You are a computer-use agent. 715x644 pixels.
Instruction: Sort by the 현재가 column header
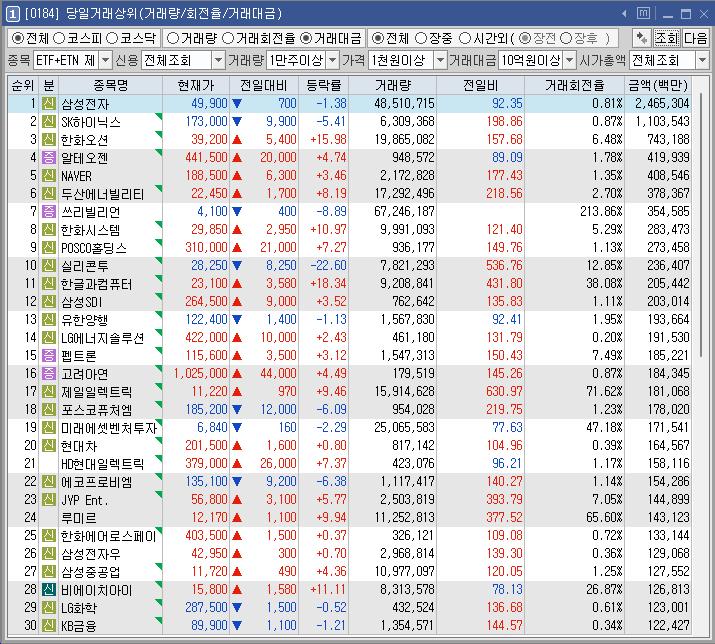pyautogui.click(x=196, y=85)
